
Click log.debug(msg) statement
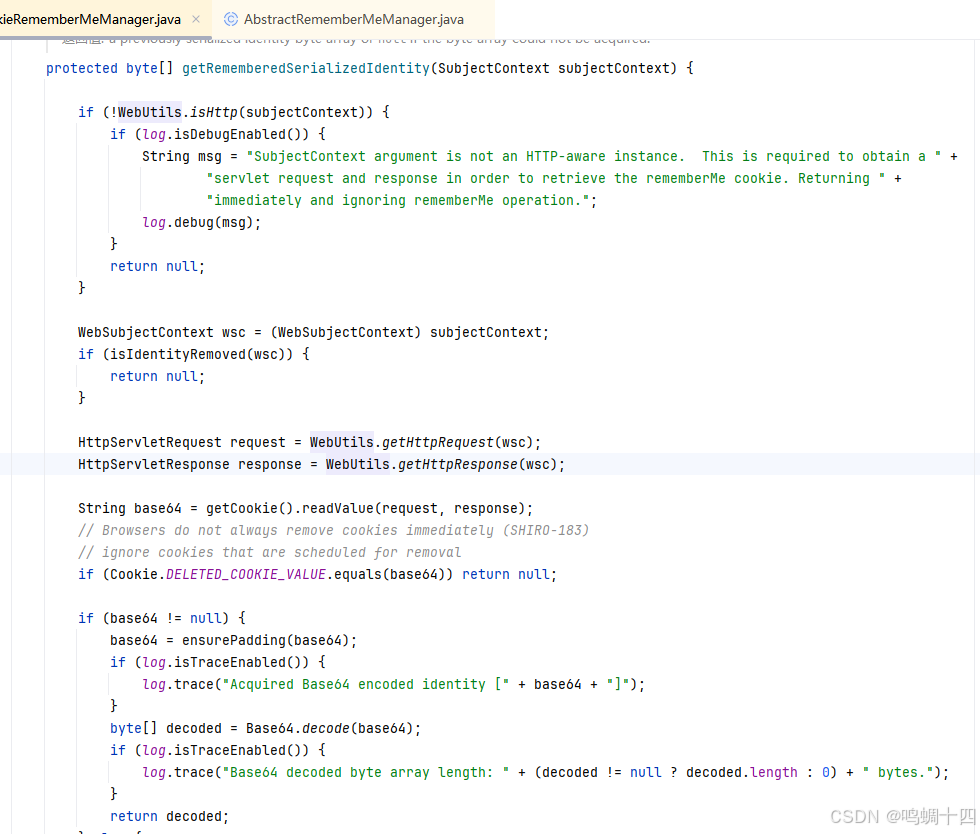[201, 223]
